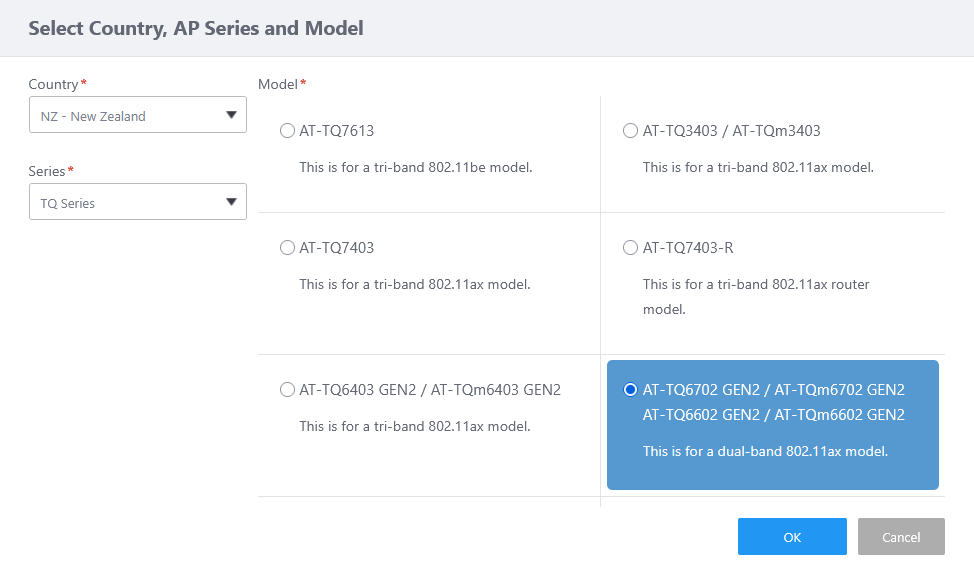The image size is (974, 569).
Task: Click the 'TQ Series' selection text
Action: pos(68,203)
